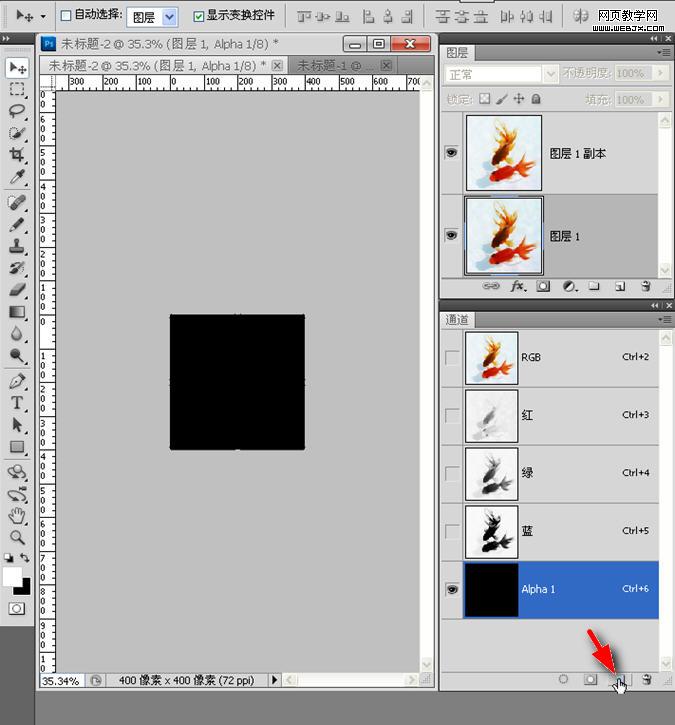675x725 pixels.
Task: Switch to 未标题-1 document tab
Action: tap(343, 66)
